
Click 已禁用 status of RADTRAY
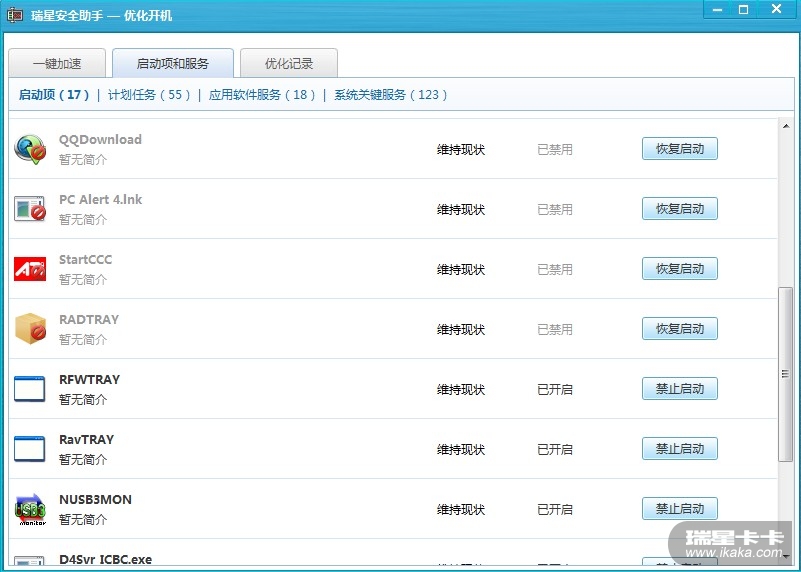tap(555, 329)
